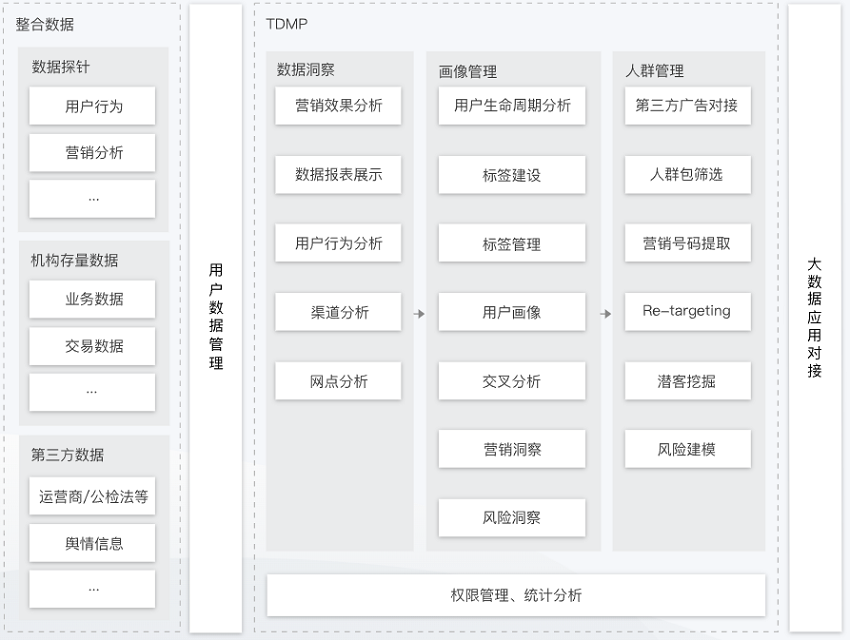The height and width of the screenshot is (640, 850).
Task: Click the 人群包筛选 box
Action: (687, 174)
